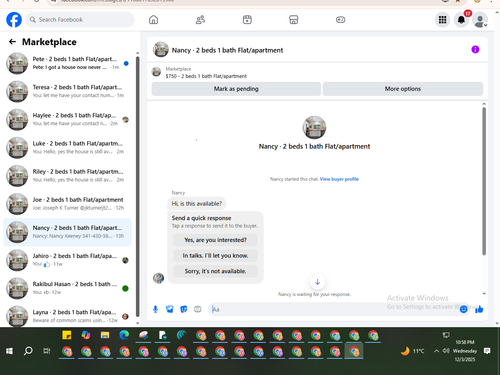This screenshot has height=375, width=500.
Task: Open the taskbar clock and date
Action: 465,351
